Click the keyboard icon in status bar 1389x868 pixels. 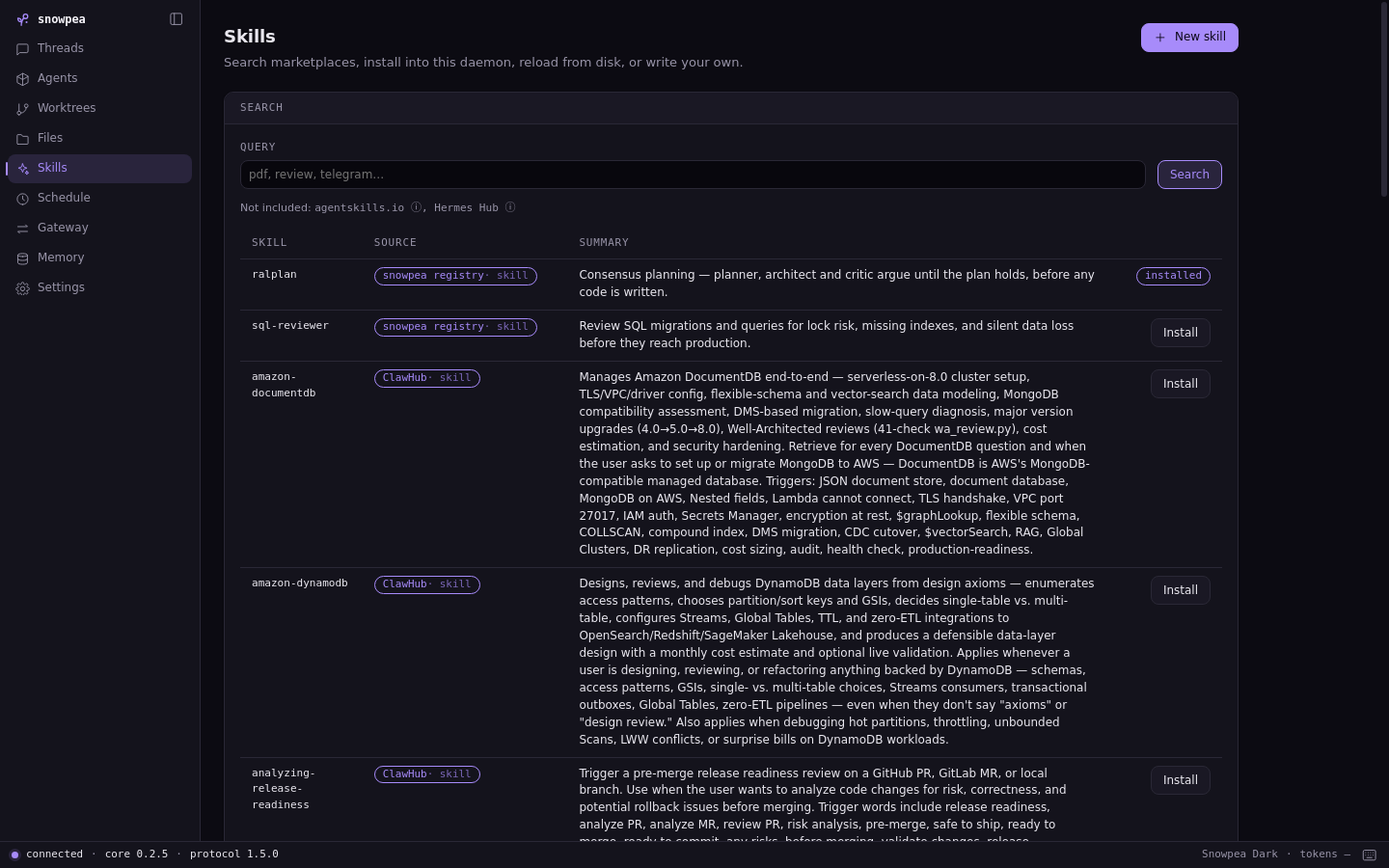tap(1369, 854)
